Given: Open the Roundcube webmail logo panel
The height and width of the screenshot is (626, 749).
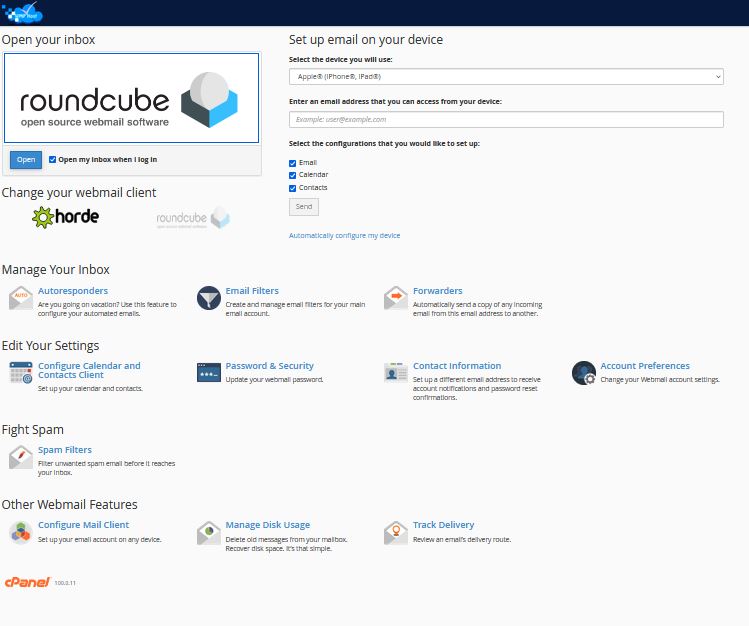Looking at the screenshot, I should [131, 98].
